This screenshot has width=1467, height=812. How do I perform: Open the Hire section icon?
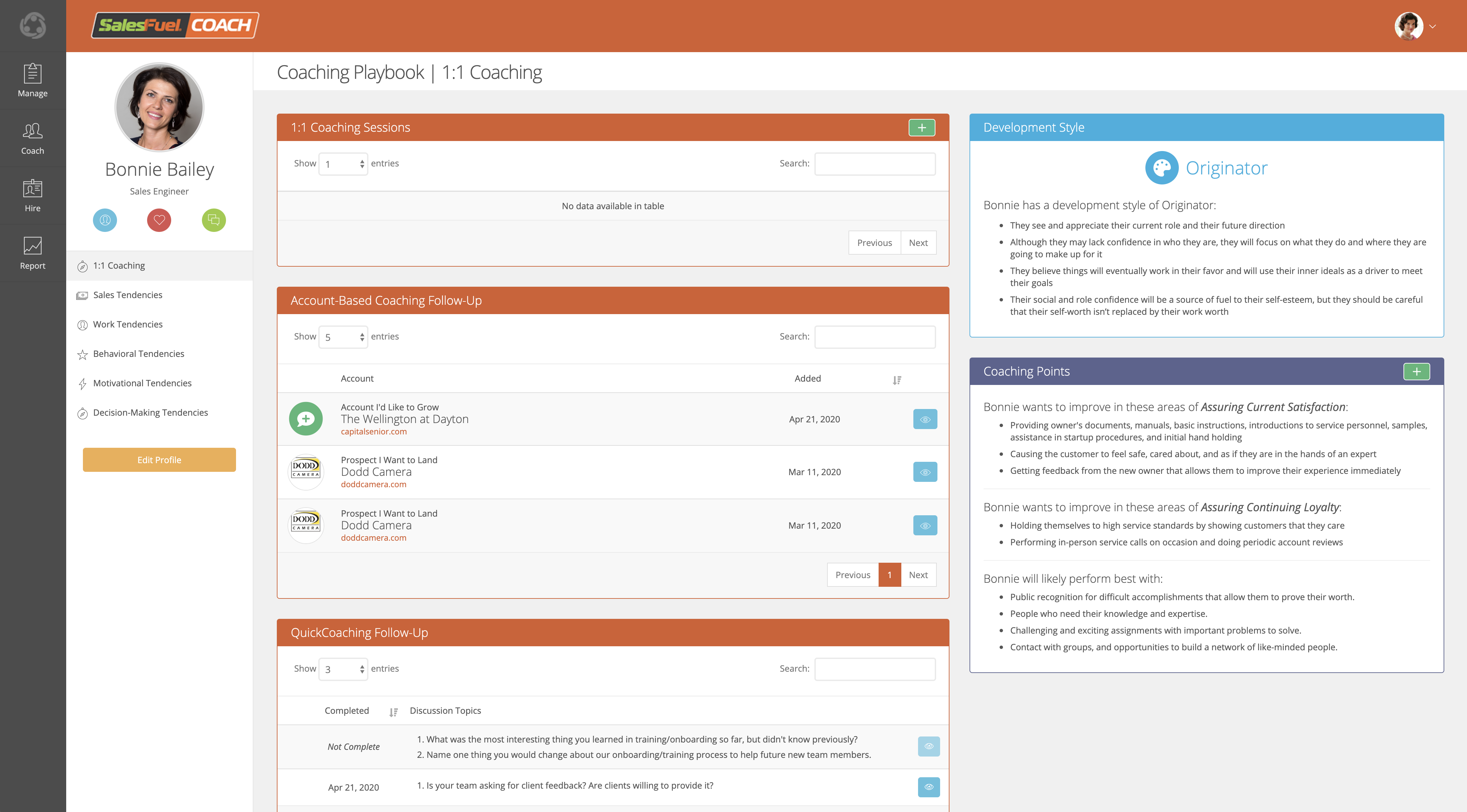(32, 188)
